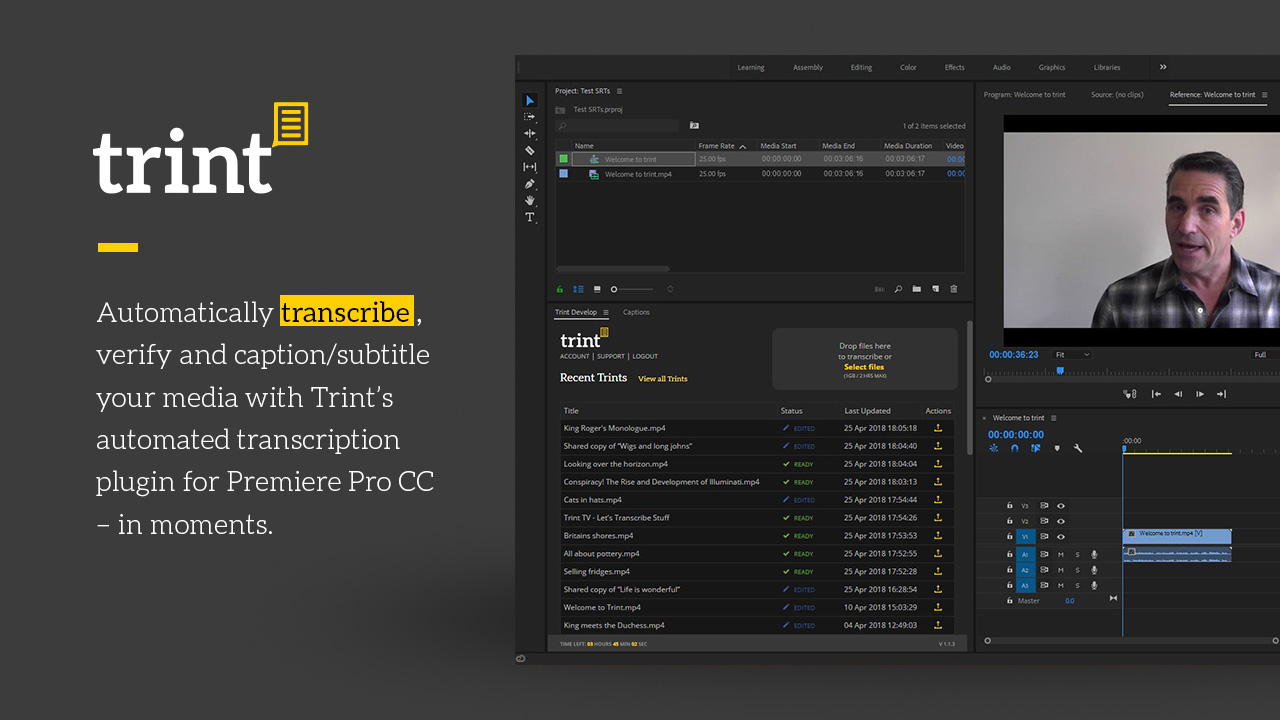Click upload icon for Cats in hats.mp4
Viewport: 1280px width, 720px height.
[x=937, y=500]
